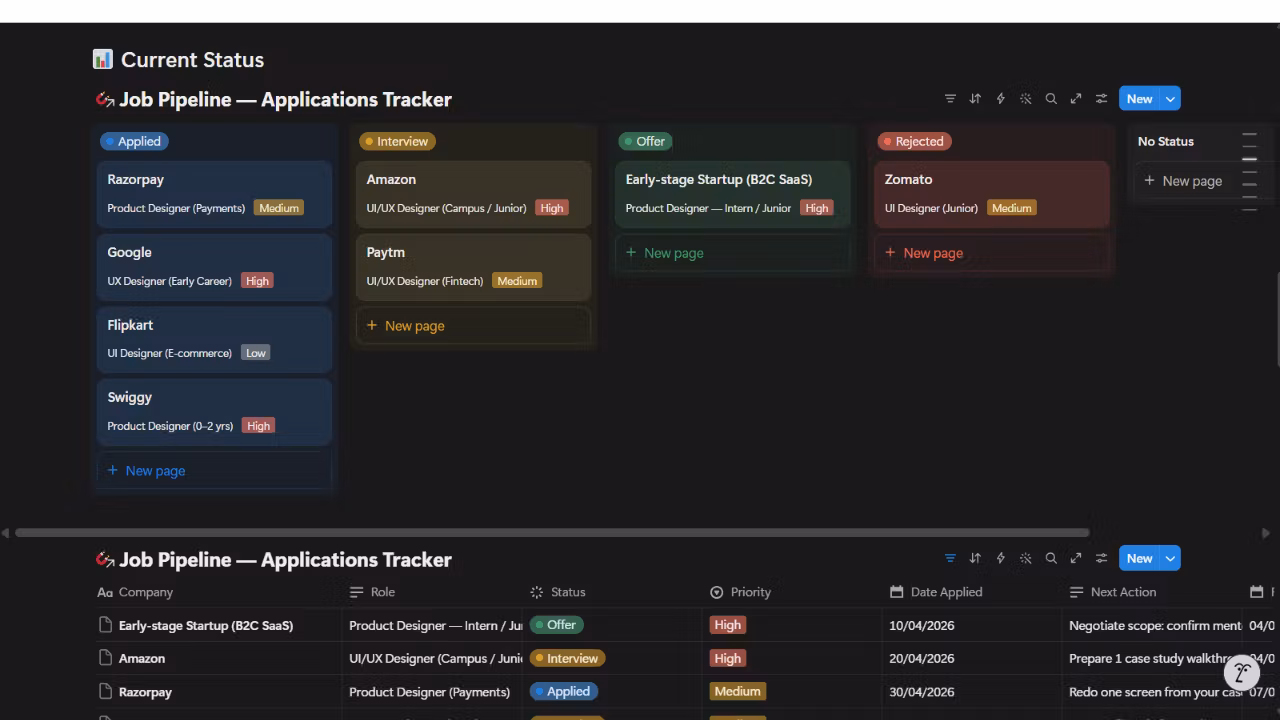Open view settings sliders icon in table toolbar

(x=1101, y=559)
